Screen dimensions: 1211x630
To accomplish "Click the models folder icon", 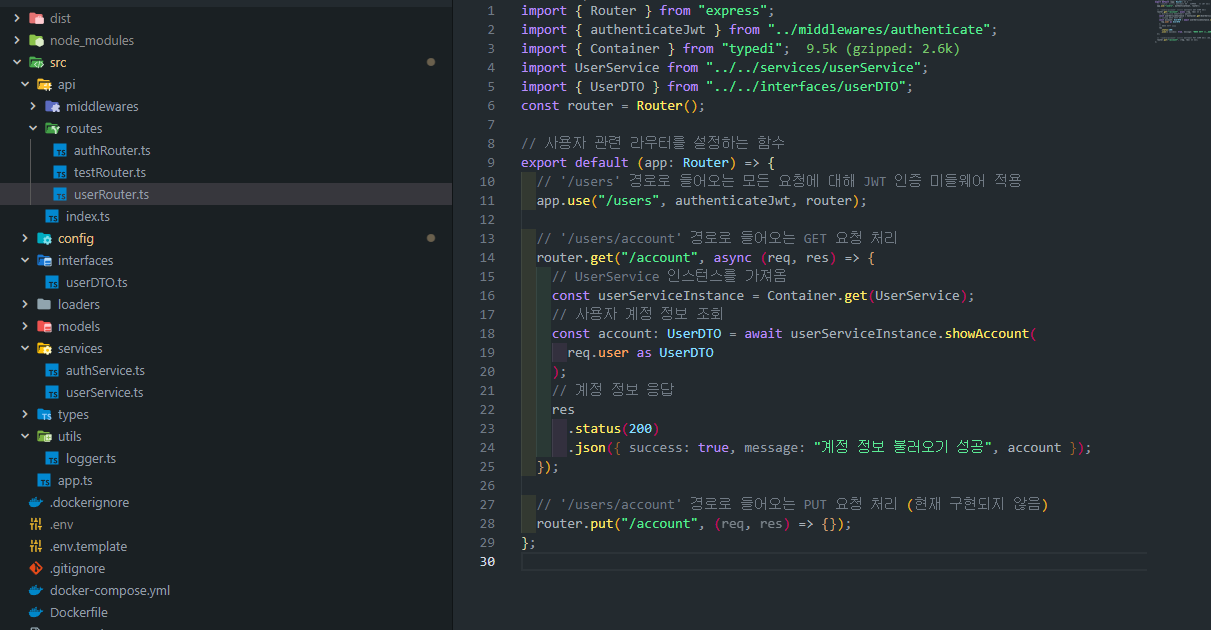I will click(x=45, y=326).
